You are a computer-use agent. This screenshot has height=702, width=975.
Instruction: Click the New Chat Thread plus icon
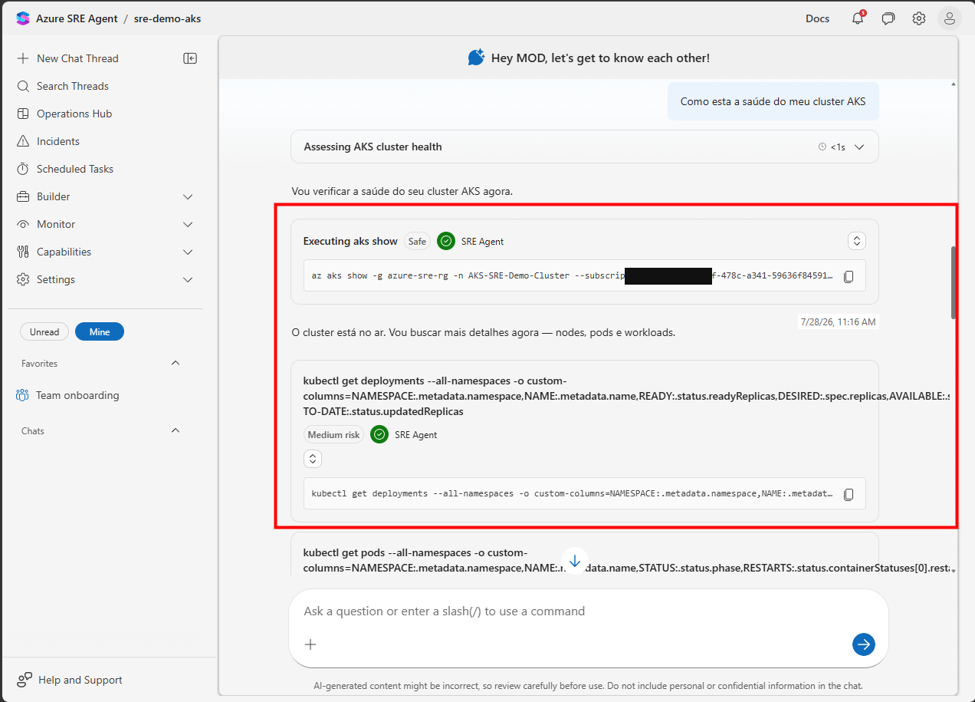click(23, 58)
